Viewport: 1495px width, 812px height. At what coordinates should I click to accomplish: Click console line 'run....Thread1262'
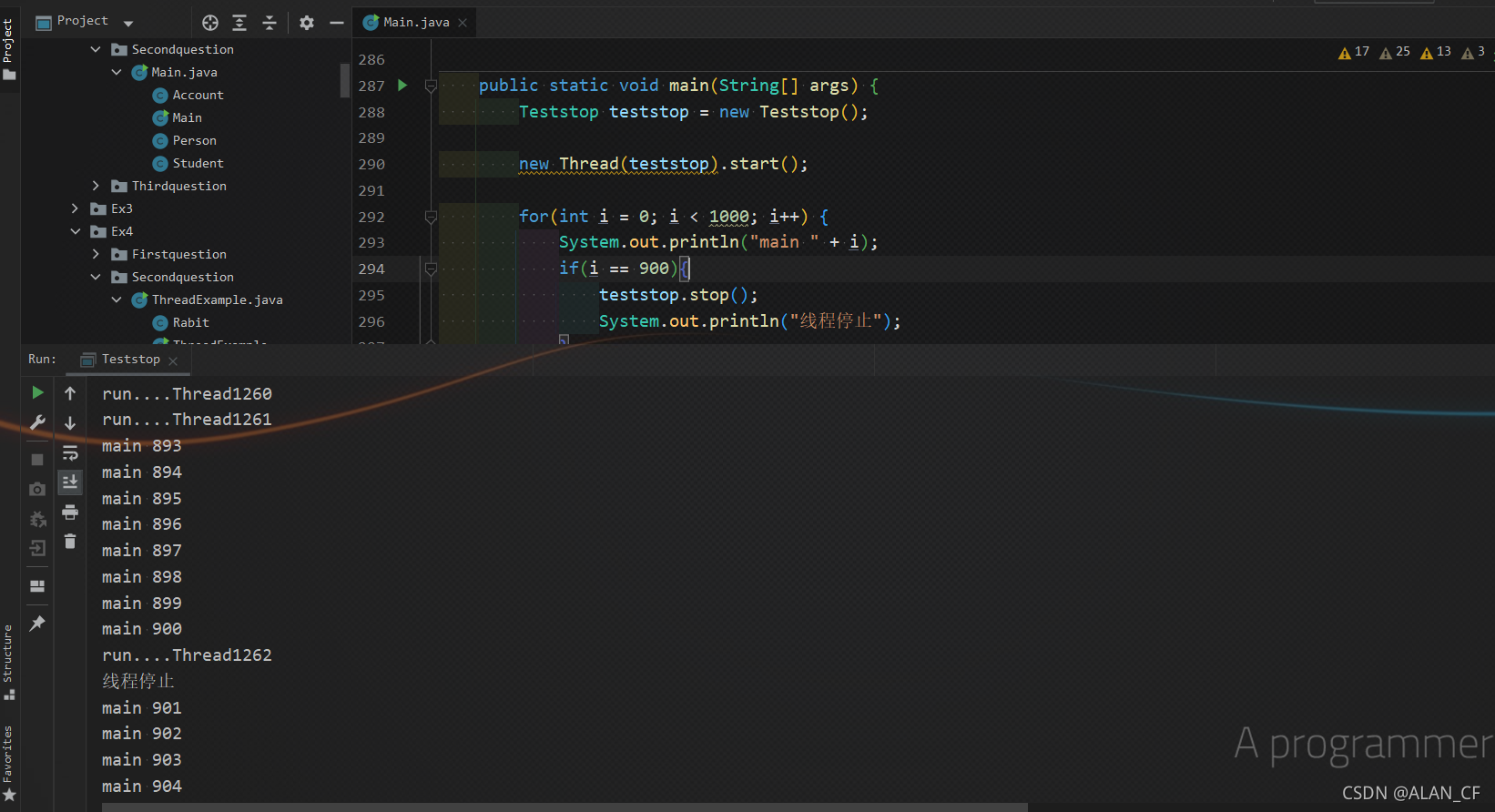click(187, 655)
